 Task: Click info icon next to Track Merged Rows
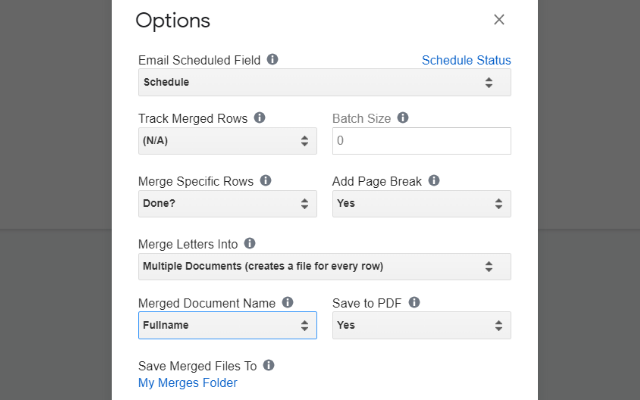pos(259,118)
